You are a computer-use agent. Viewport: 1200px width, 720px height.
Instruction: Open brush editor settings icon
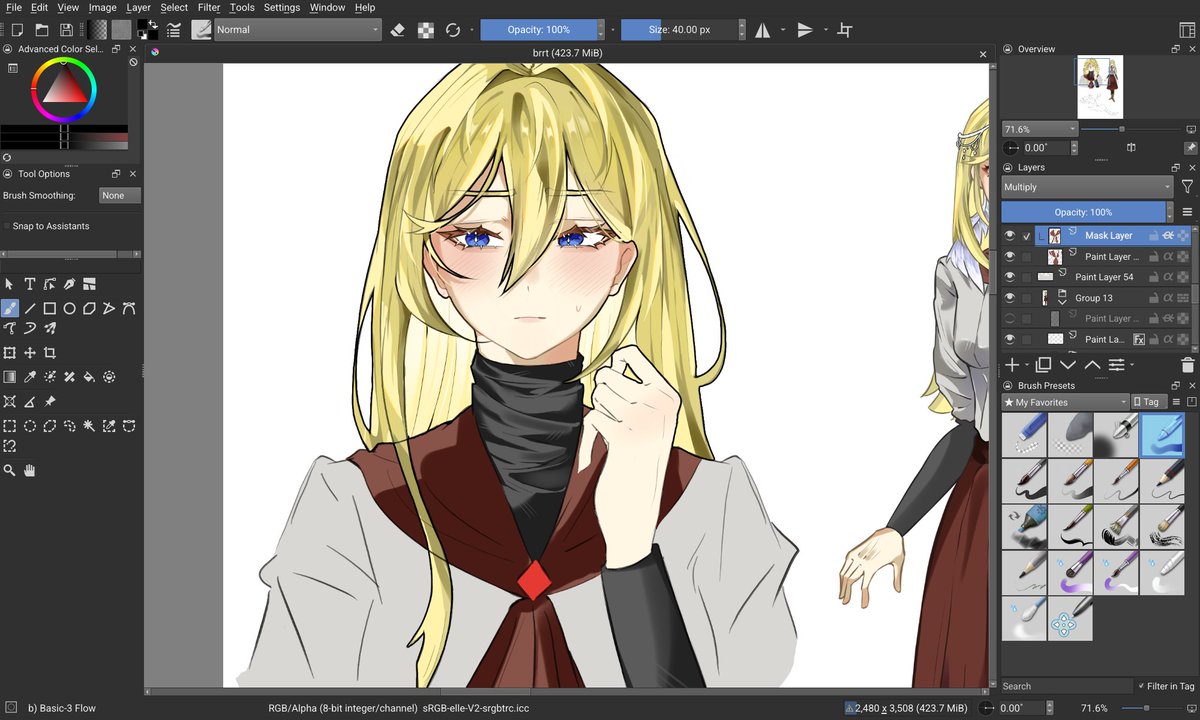coord(173,30)
